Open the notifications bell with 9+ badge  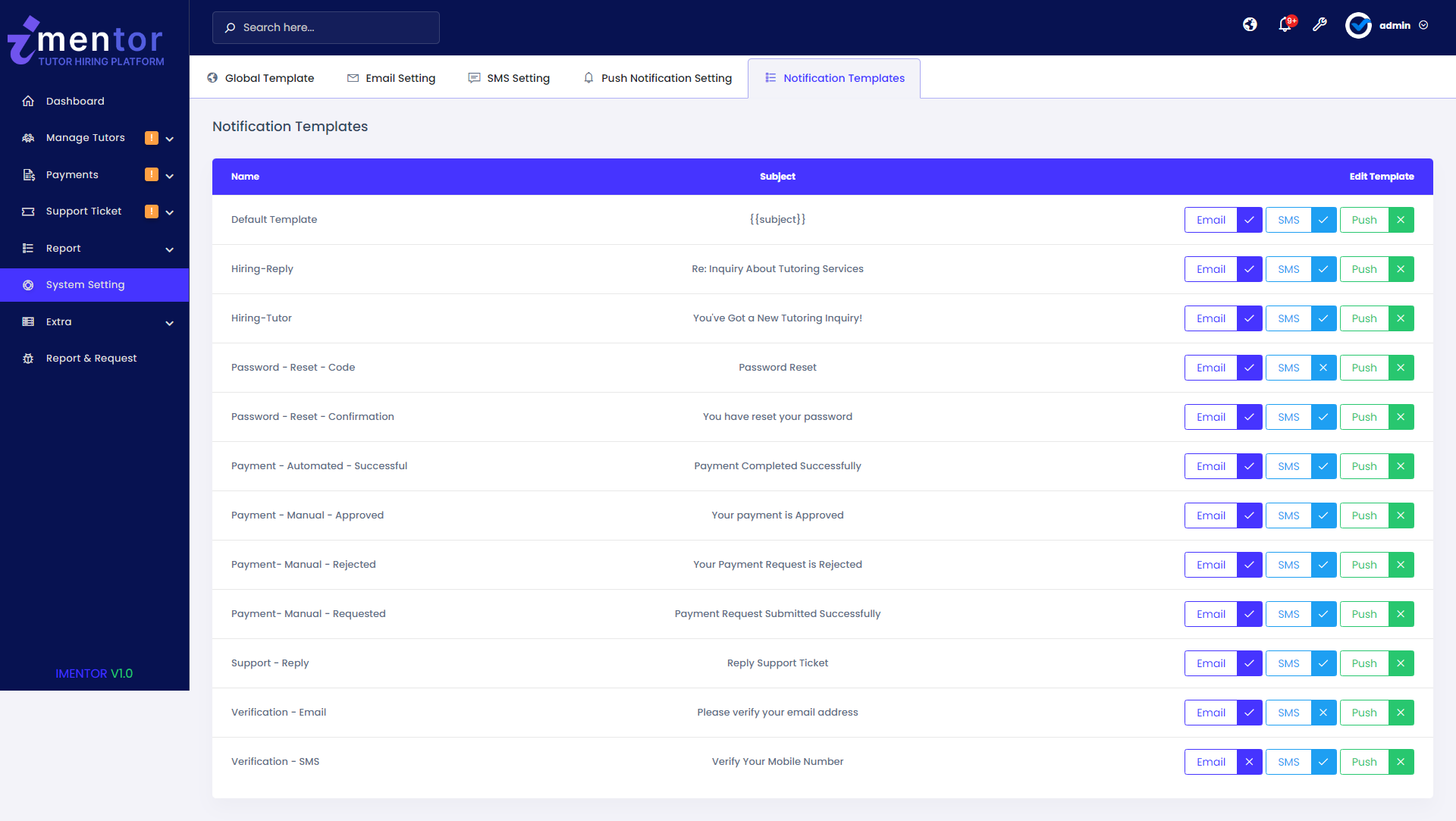(1285, 24)
